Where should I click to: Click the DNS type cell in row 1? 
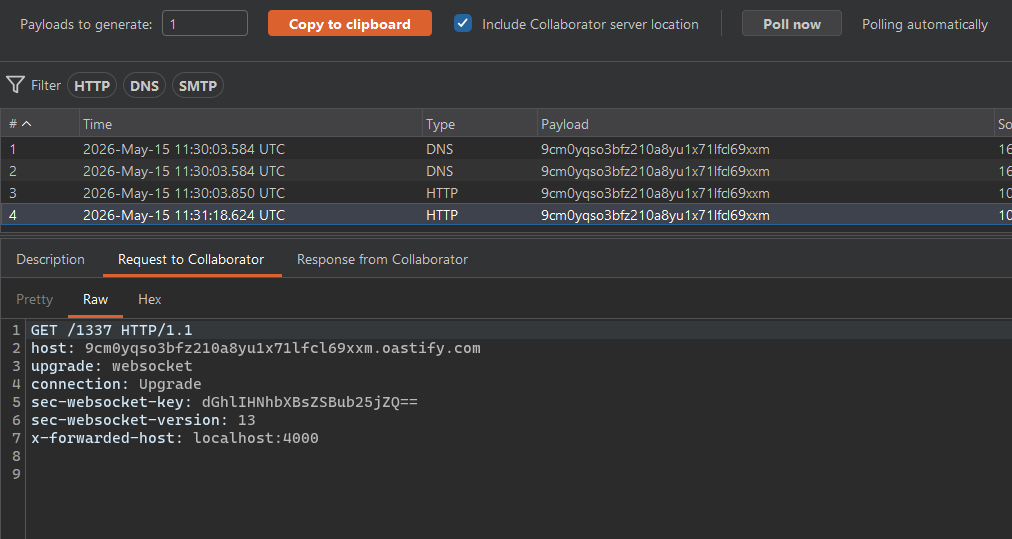[440, 149]
